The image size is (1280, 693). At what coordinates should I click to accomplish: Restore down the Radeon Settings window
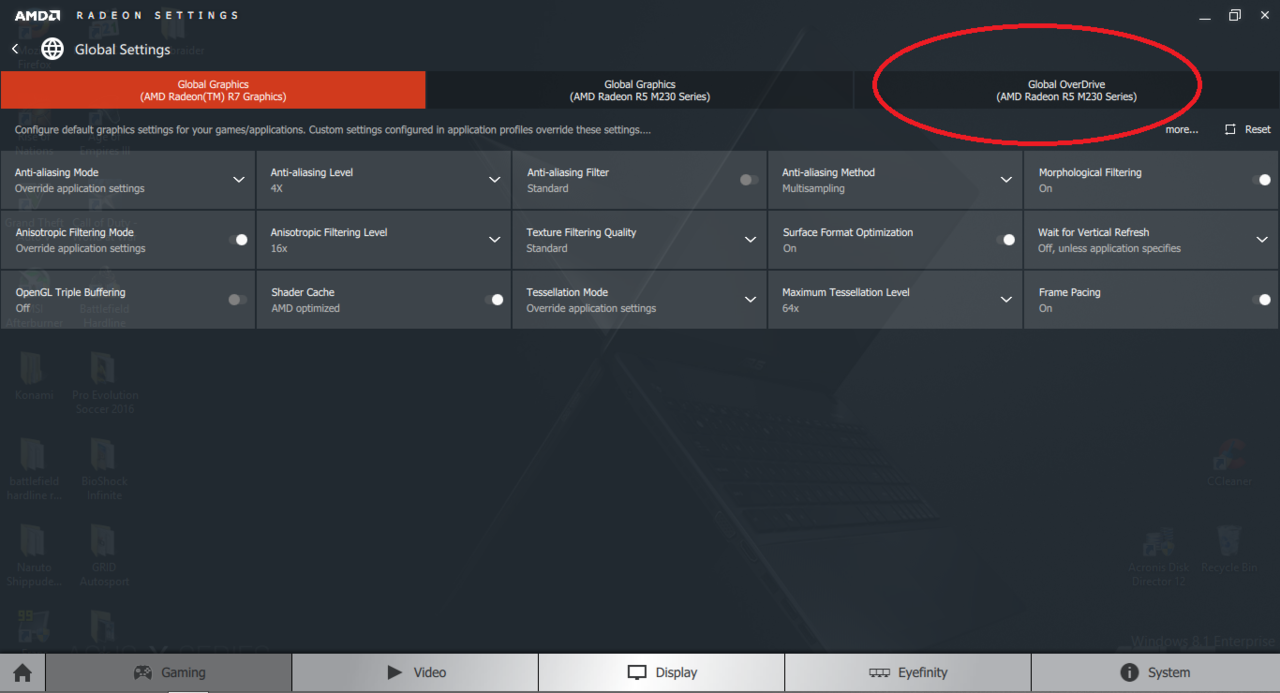point(1235,15)
